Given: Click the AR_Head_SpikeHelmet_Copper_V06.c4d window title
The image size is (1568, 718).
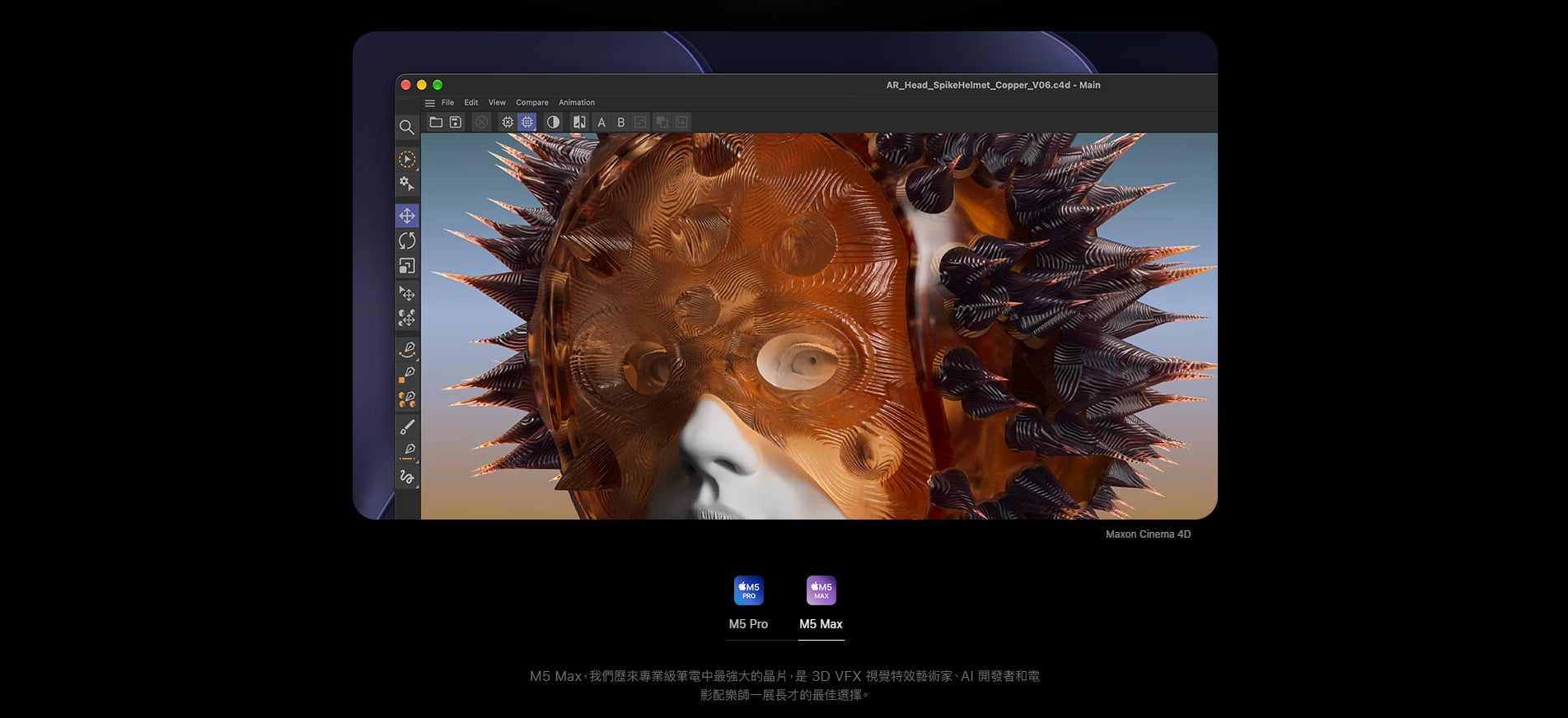Looking at the screenshot, I should (993, 85).
